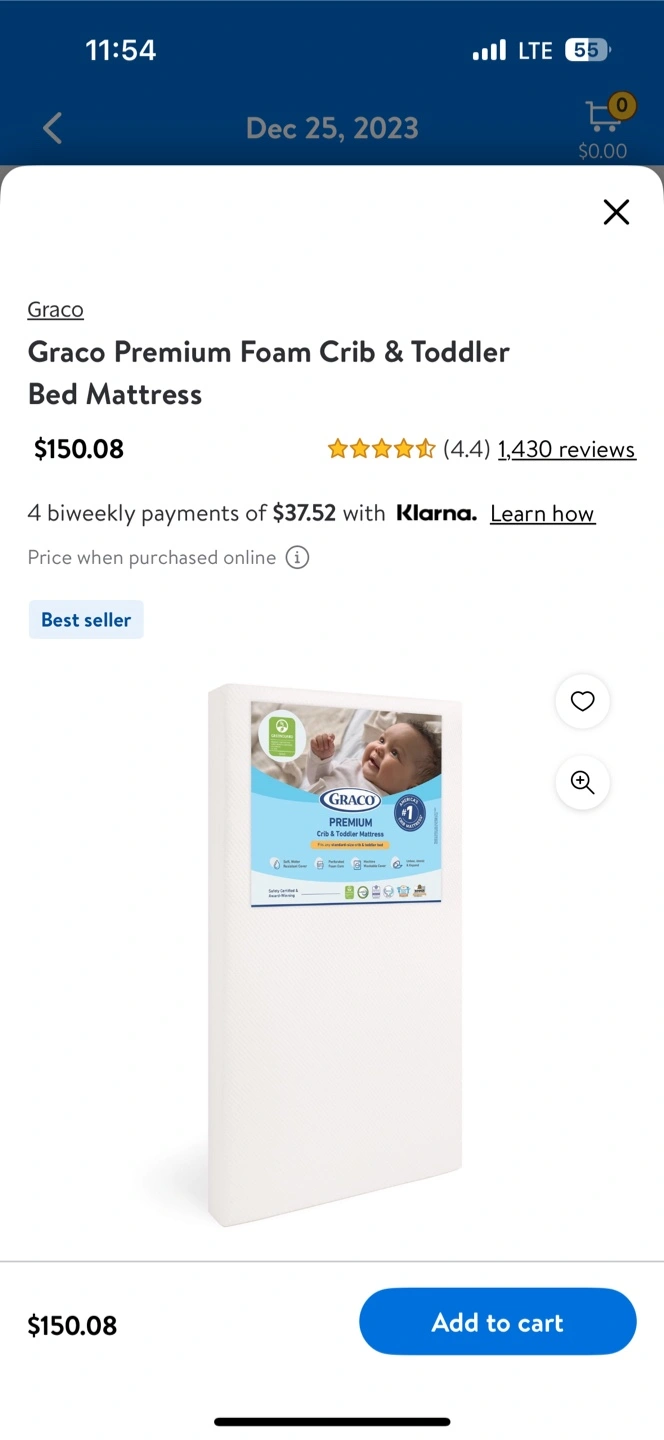Open Klarna's Learn how link
Image resolution: width=664 pixels, height=1440 pixels.
pos(542,514)
